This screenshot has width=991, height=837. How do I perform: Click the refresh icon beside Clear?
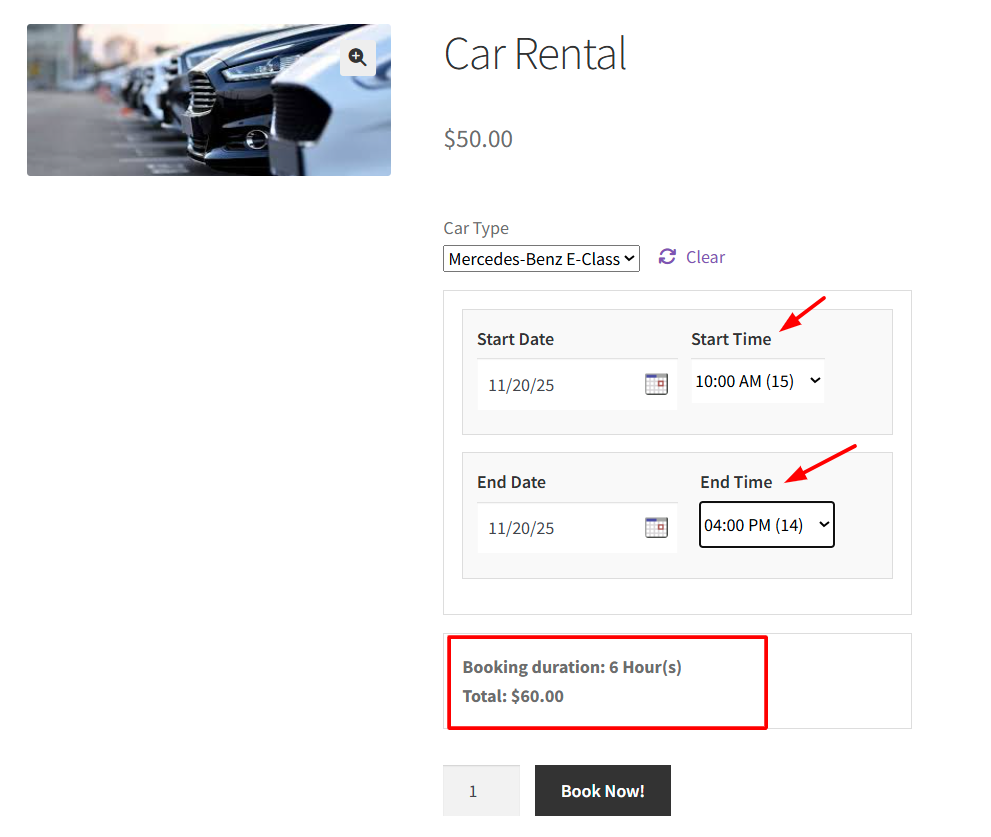667,257
